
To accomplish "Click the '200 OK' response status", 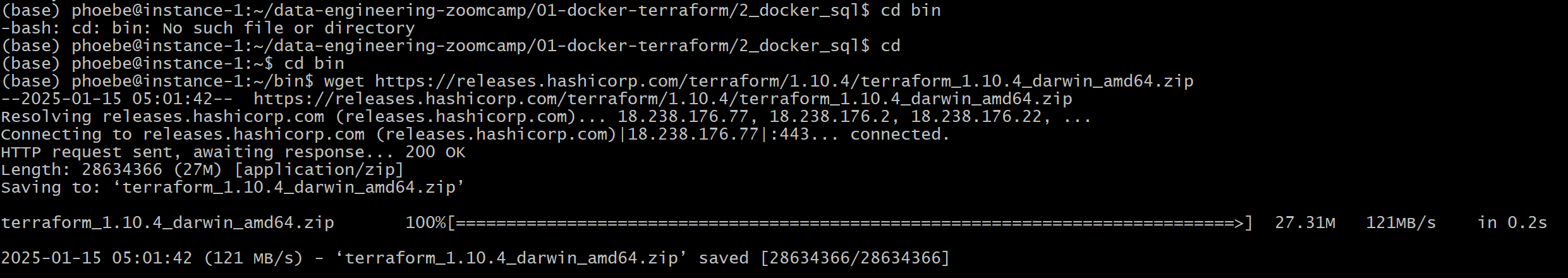I will click(435, 152).
